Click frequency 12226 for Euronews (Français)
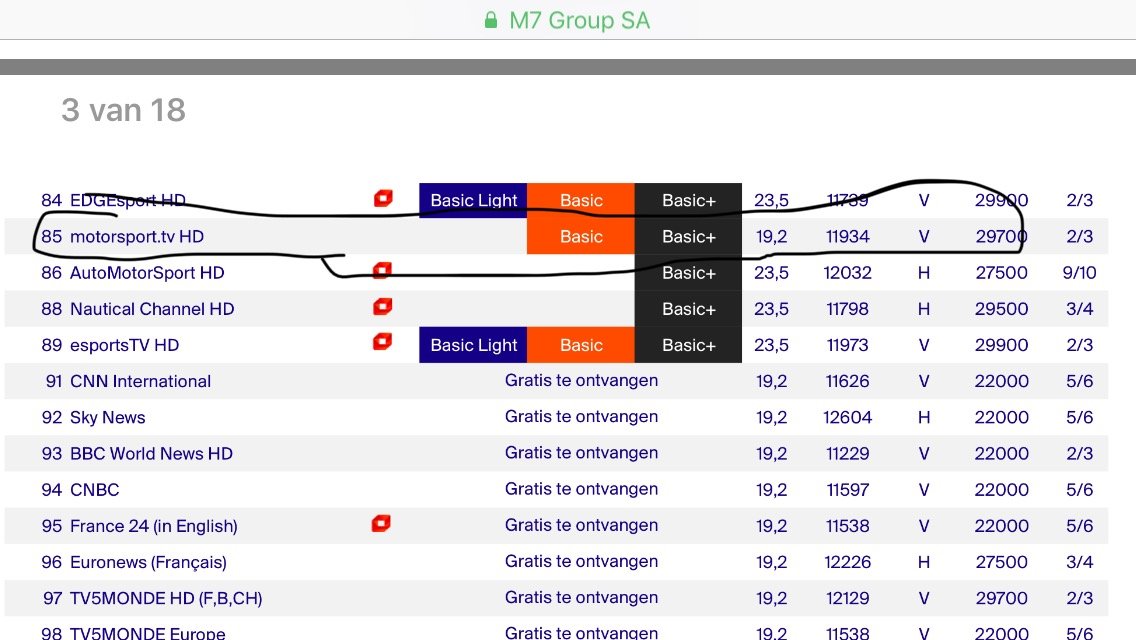Image resolution: width=1136 pixels, height=640 pixels. pos(848,562)
